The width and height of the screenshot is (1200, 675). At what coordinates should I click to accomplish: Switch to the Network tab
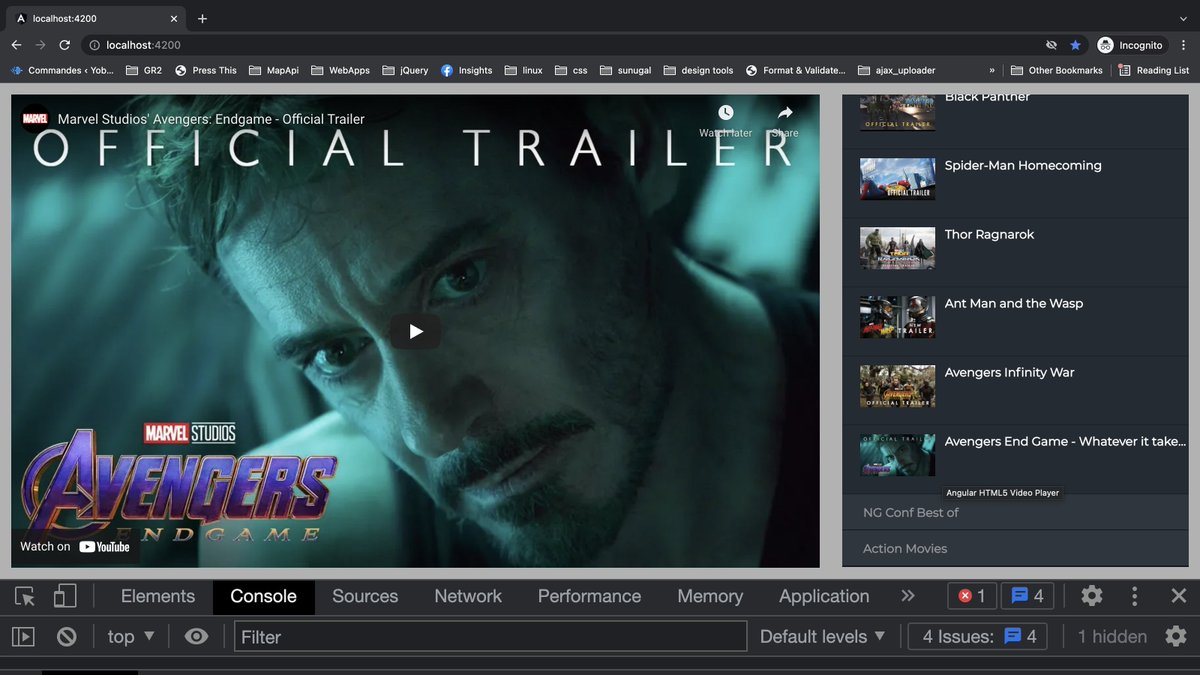(x=468, y=596)
